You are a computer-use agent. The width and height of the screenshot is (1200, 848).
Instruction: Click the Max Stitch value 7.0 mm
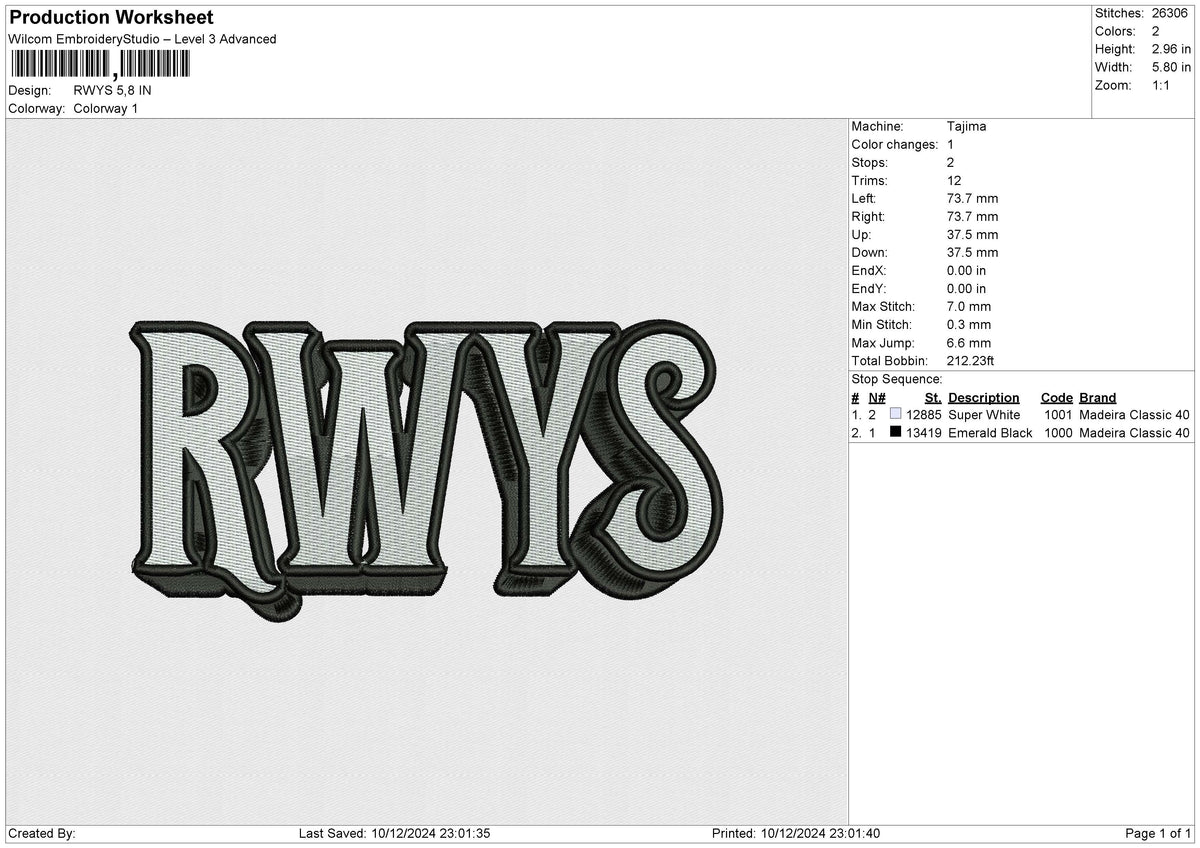[x=969, y=306]
